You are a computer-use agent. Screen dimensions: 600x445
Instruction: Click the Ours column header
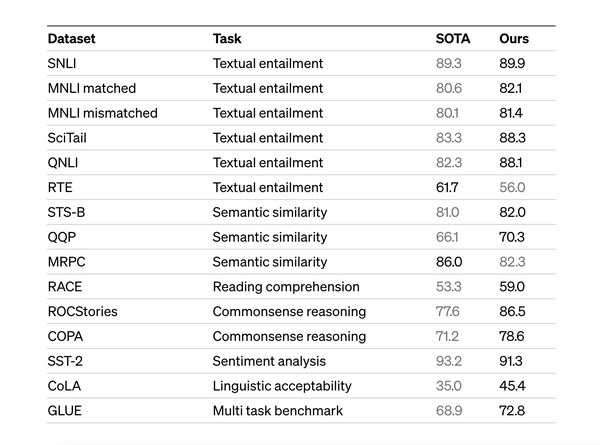[x=514, y=39]
